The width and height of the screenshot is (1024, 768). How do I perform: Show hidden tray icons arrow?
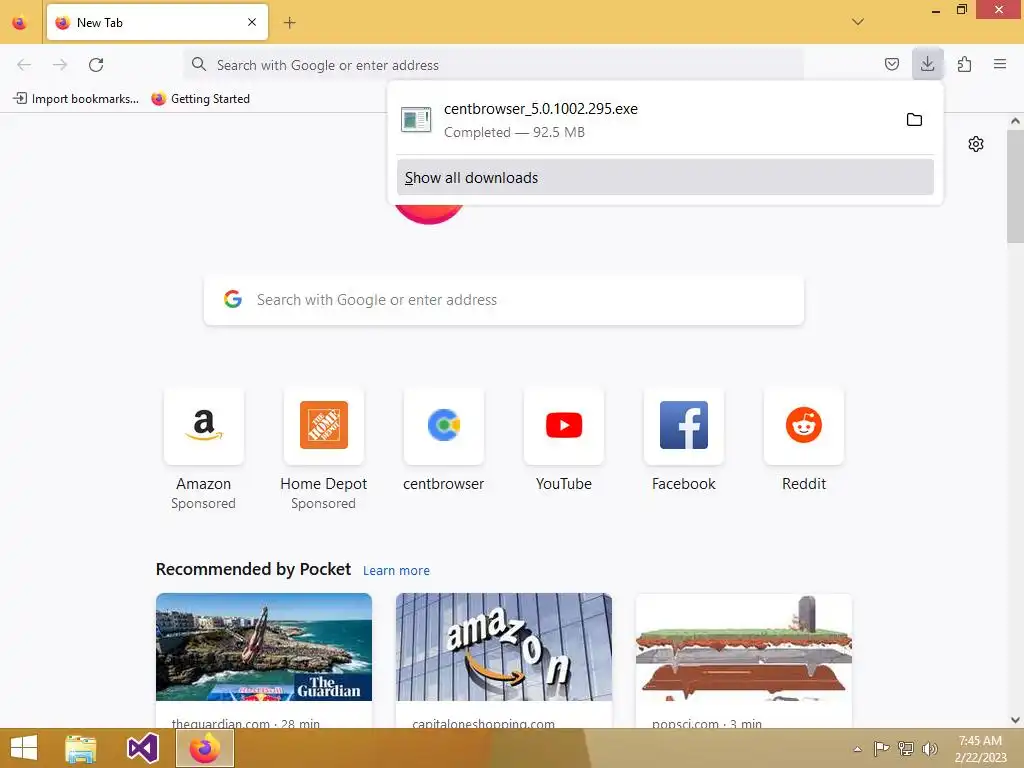(x=857, y=749)
